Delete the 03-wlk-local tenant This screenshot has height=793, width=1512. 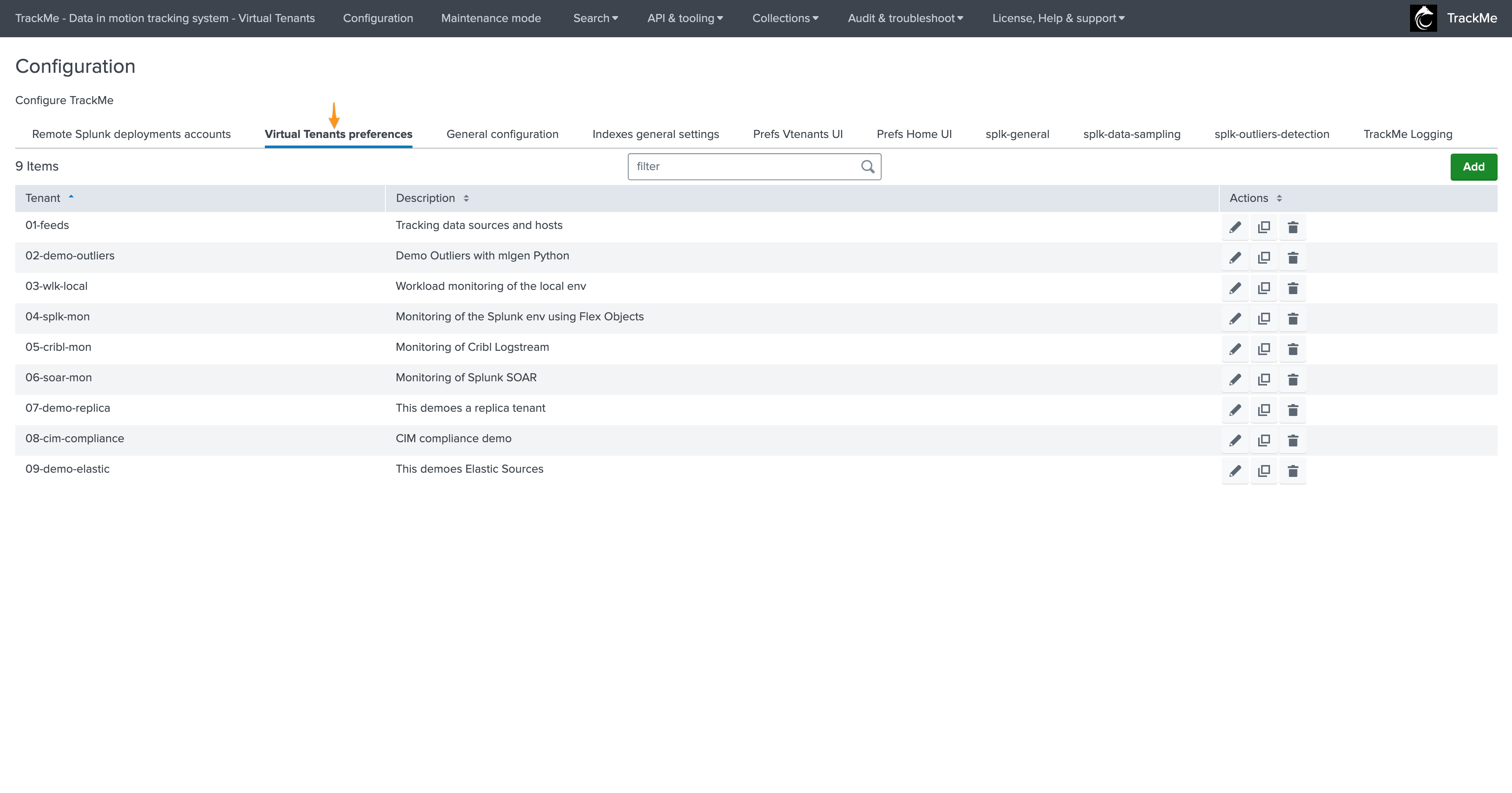1292,288
